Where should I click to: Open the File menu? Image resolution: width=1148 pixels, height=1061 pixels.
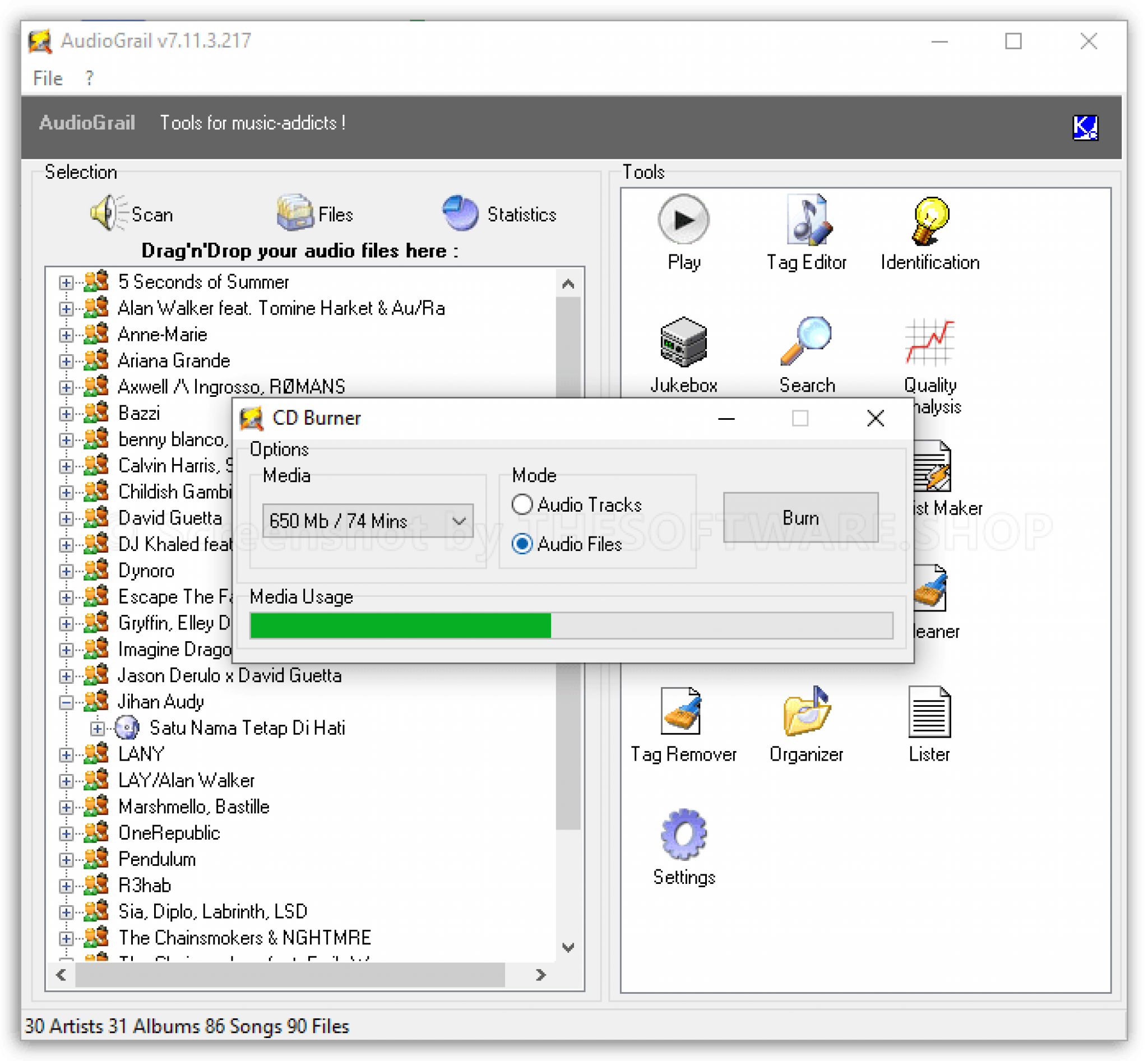(x=48, y=78)
